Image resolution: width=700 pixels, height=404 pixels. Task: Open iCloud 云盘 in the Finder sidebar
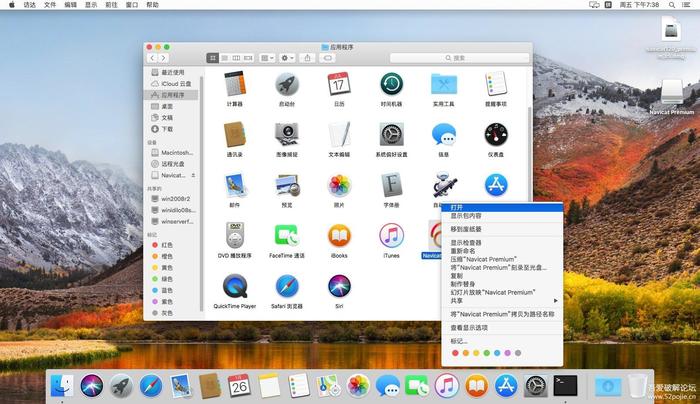(172, 83)
